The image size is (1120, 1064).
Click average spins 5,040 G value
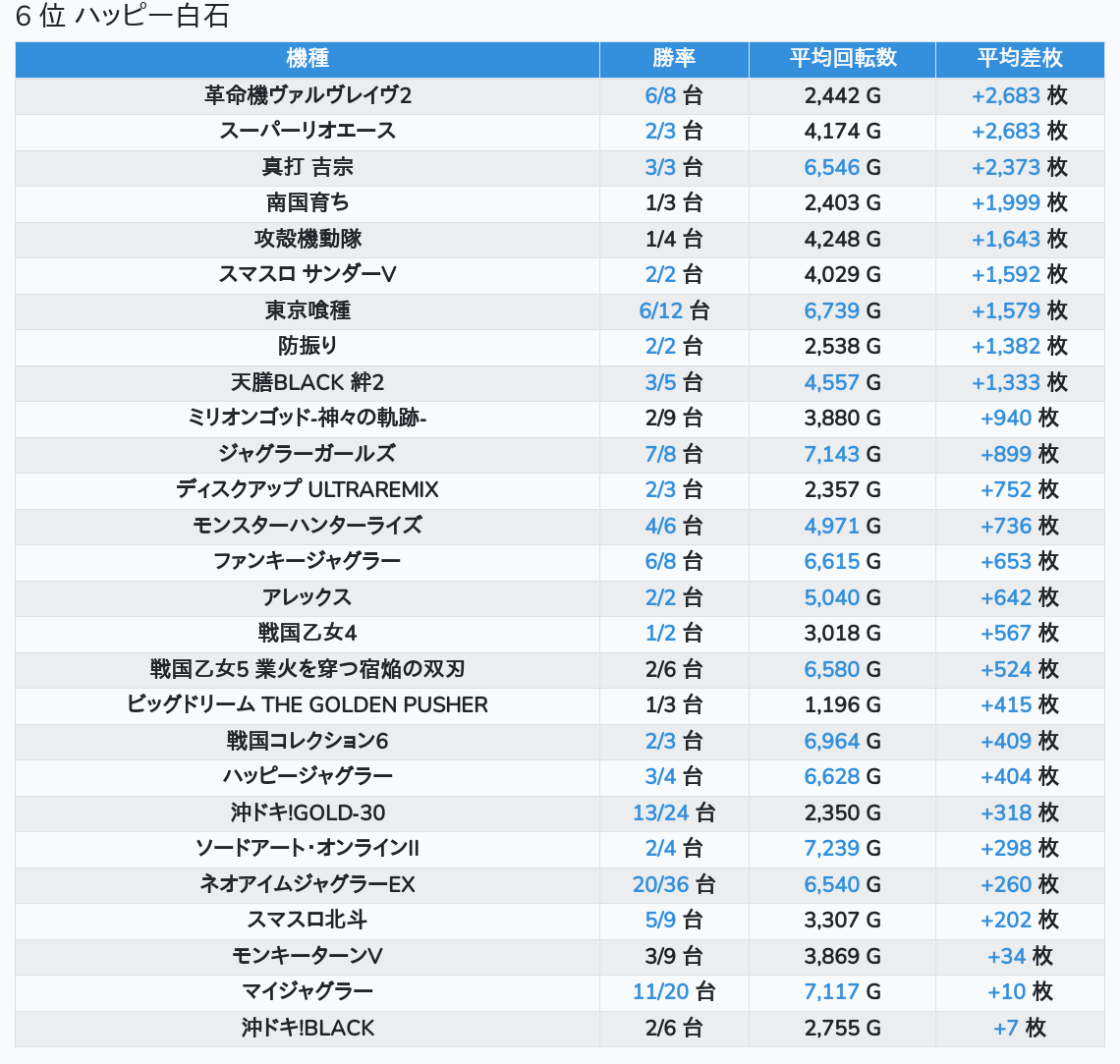pos(842,597)
